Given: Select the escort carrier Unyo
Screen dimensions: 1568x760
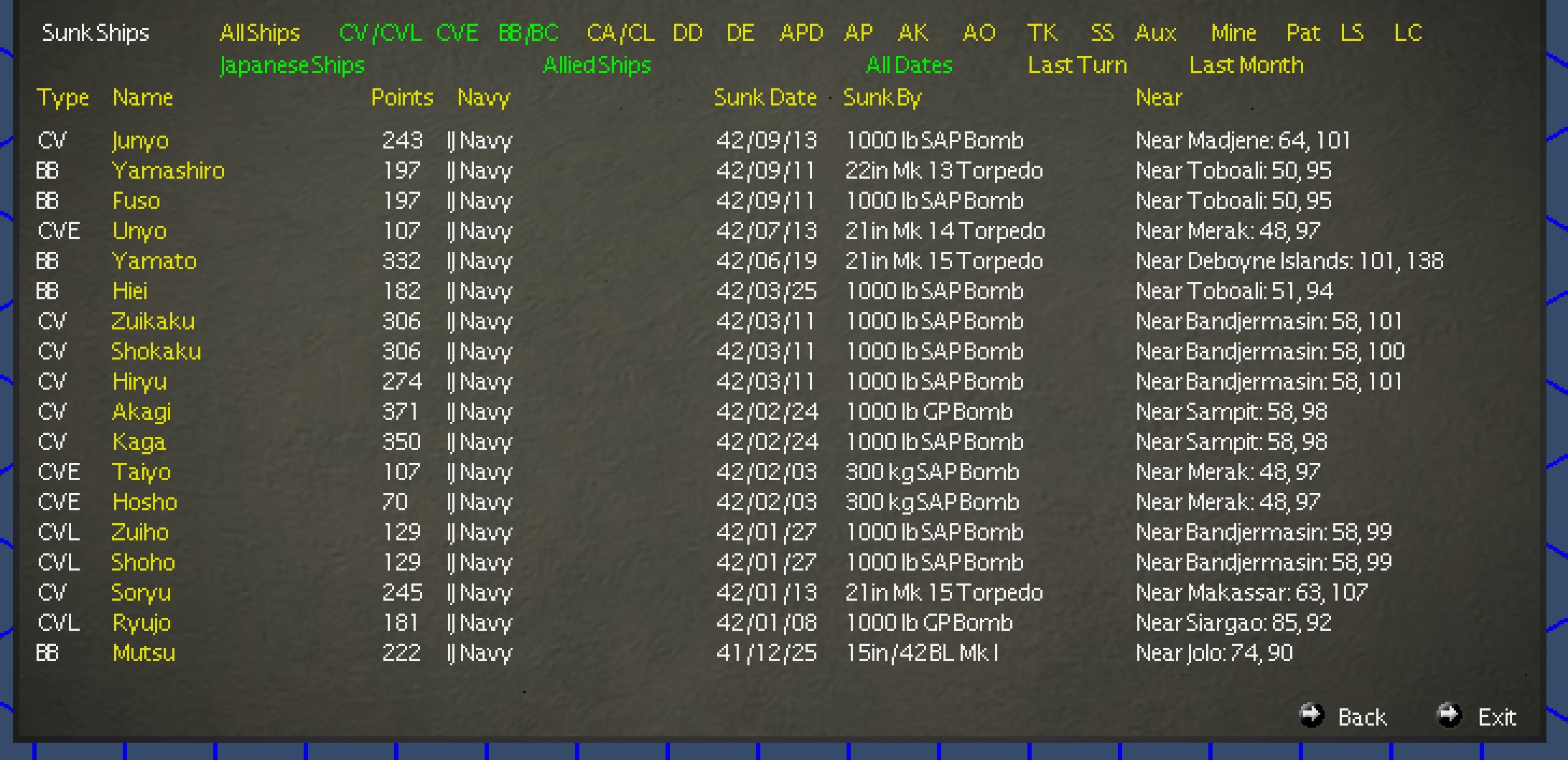Looking at the screenshot, I should coord(139,230).
